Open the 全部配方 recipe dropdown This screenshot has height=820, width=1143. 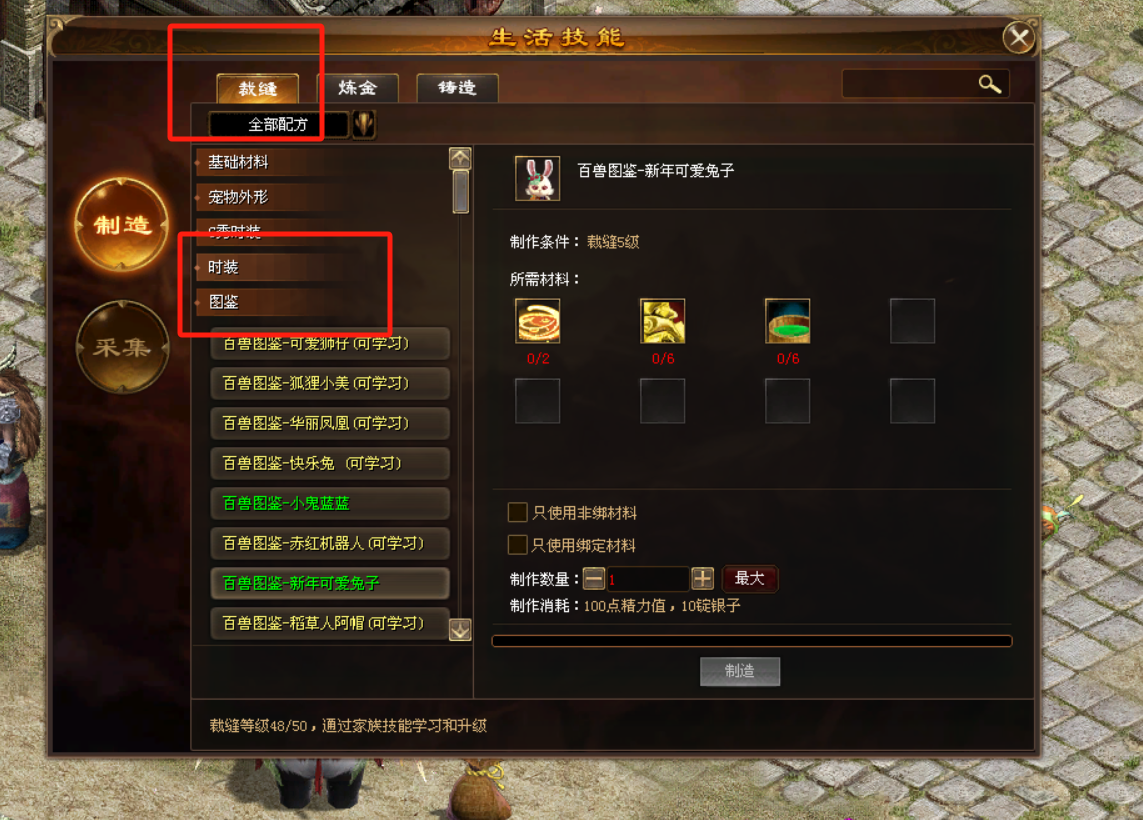click(x=278, y=124)
